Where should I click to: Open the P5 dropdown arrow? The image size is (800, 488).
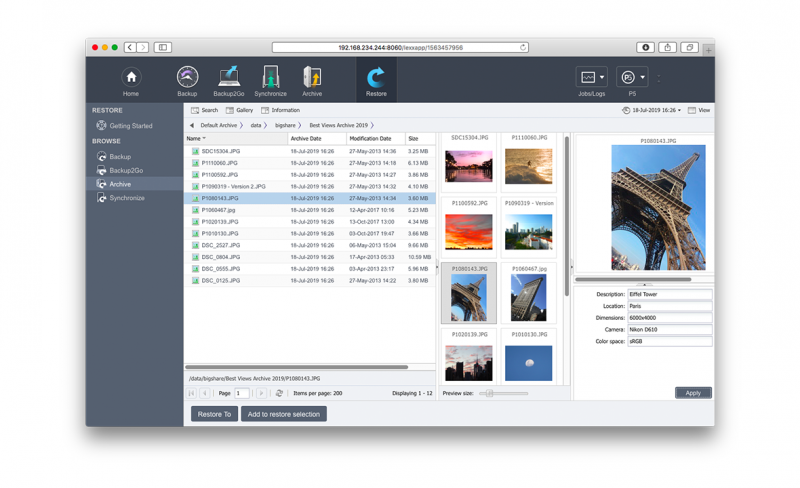642,77
